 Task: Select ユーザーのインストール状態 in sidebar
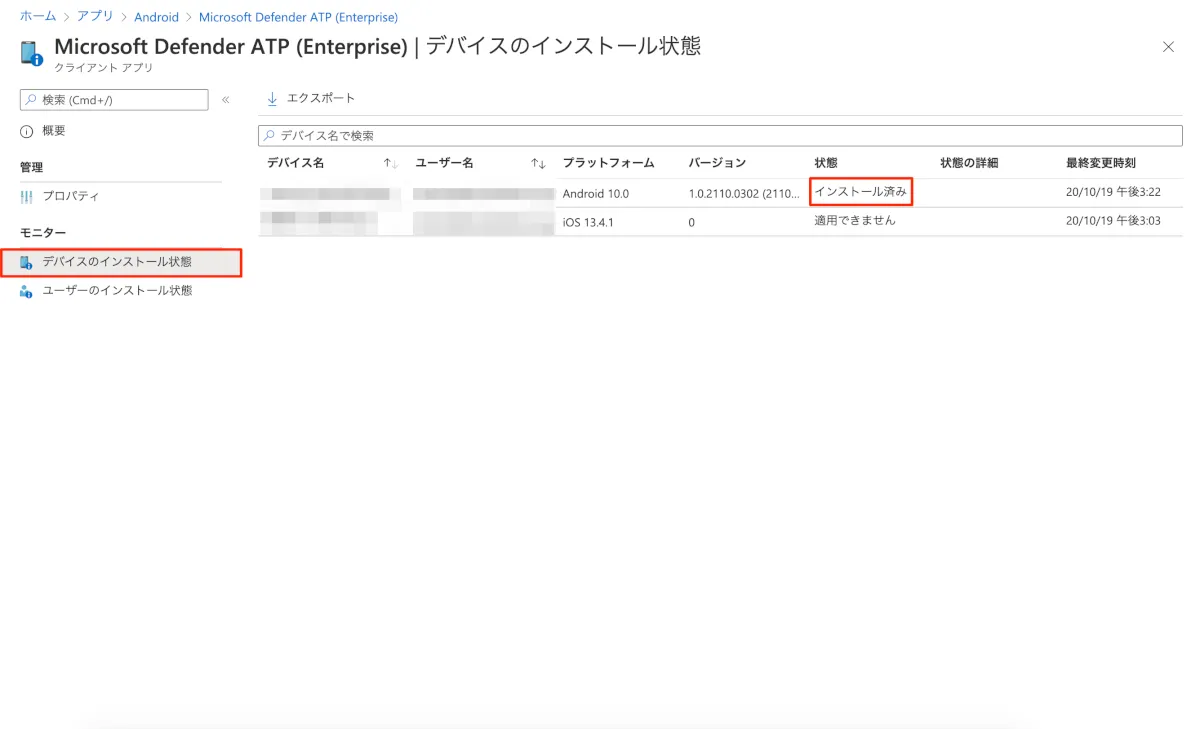pyautogui.click(x=117, y=291)
